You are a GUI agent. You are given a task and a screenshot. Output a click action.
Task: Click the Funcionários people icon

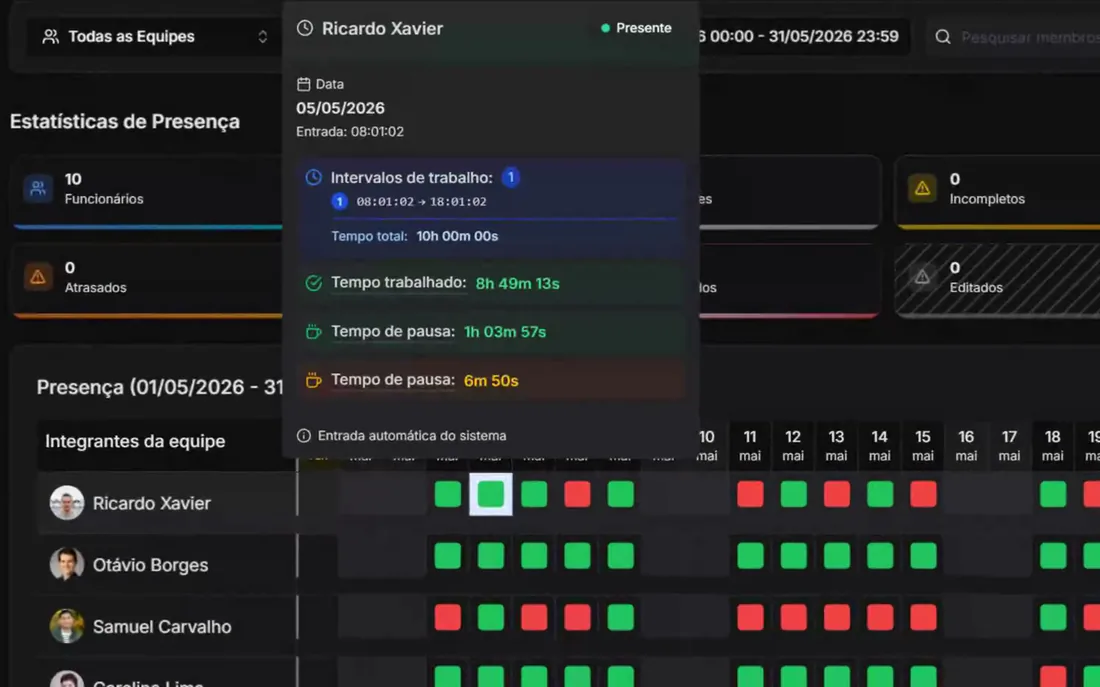(x=38, y=189)
